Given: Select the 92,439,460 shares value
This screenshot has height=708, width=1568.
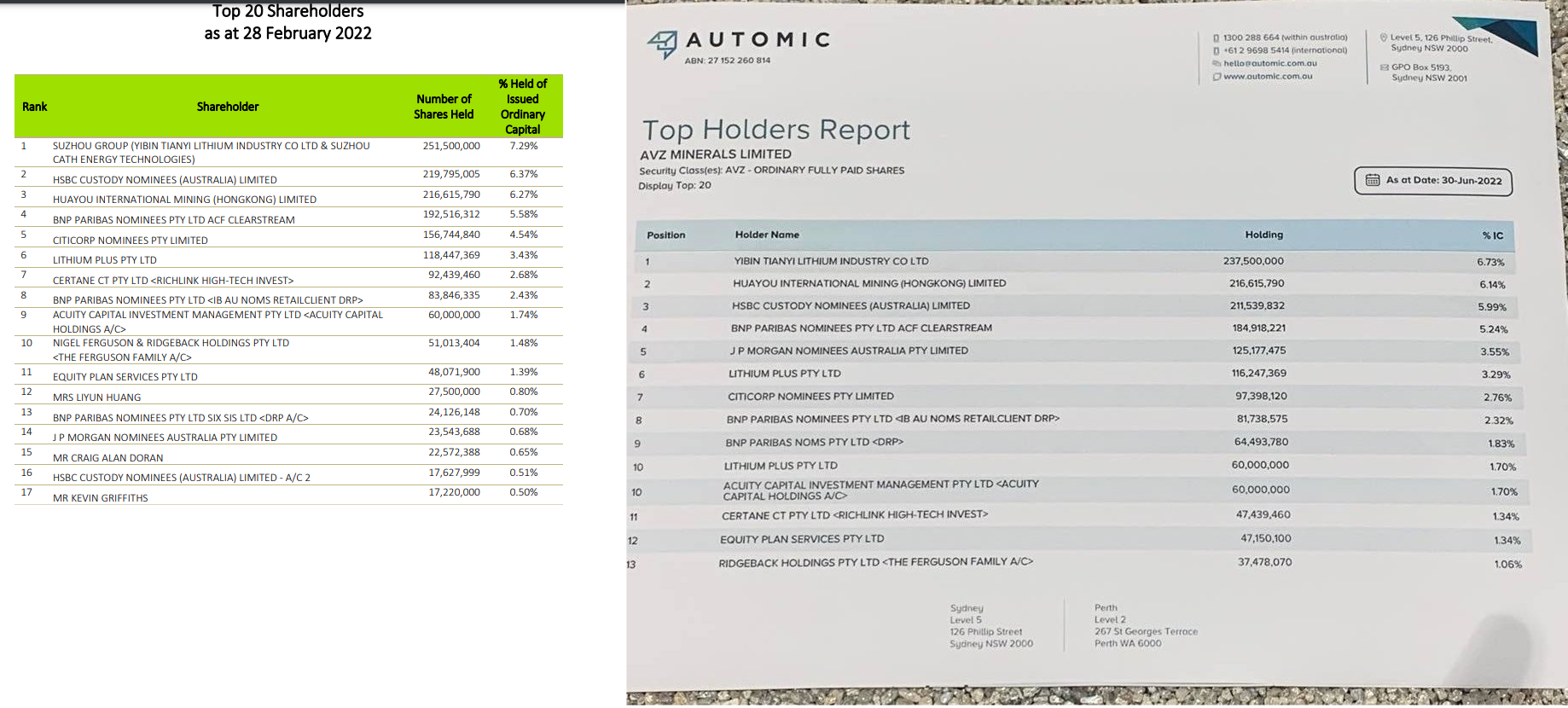Looking at the screenshot, I should point(454,275).
